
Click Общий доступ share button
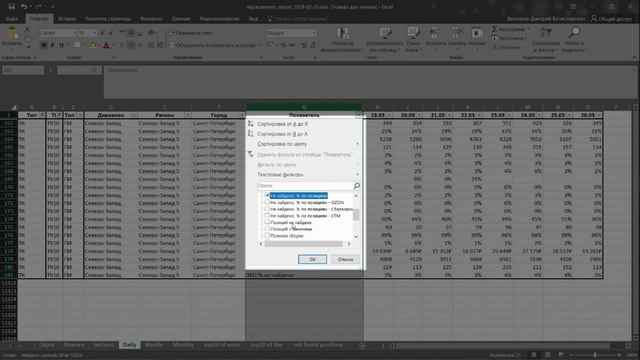coord(611,19)
